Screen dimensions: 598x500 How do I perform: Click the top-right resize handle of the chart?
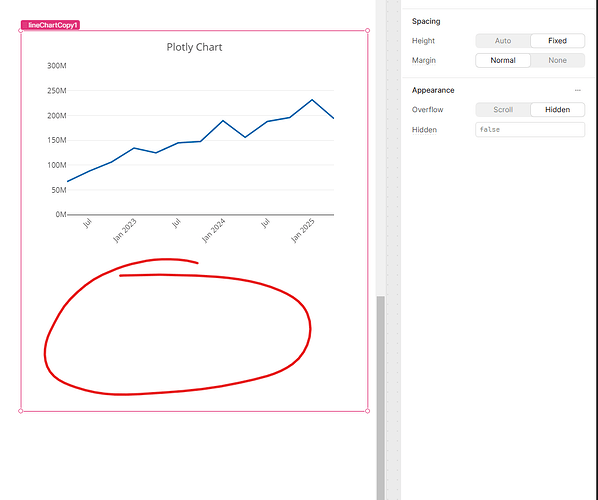(367, 31)
